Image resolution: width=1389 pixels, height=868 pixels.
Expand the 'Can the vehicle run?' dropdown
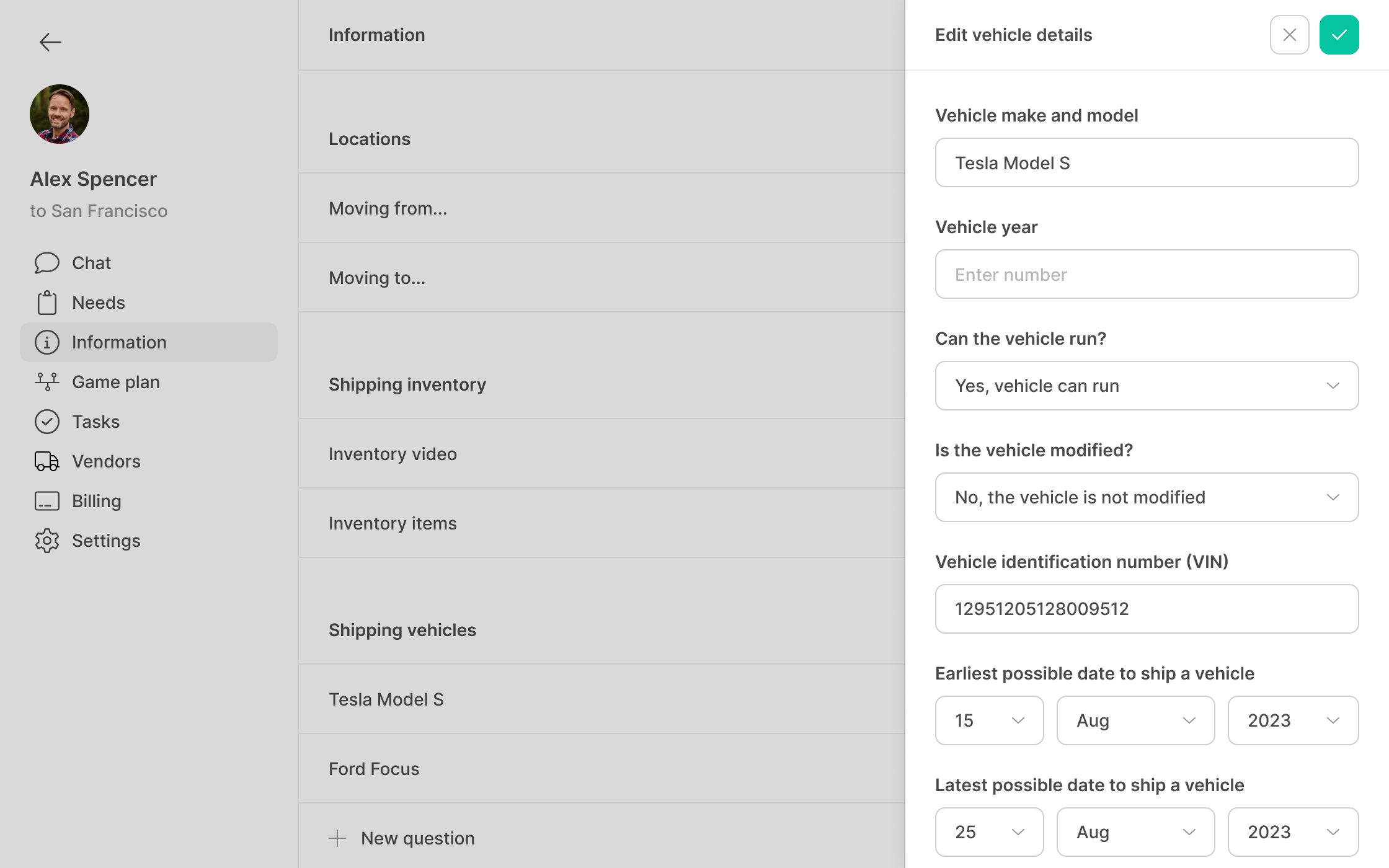(1147, 386)
